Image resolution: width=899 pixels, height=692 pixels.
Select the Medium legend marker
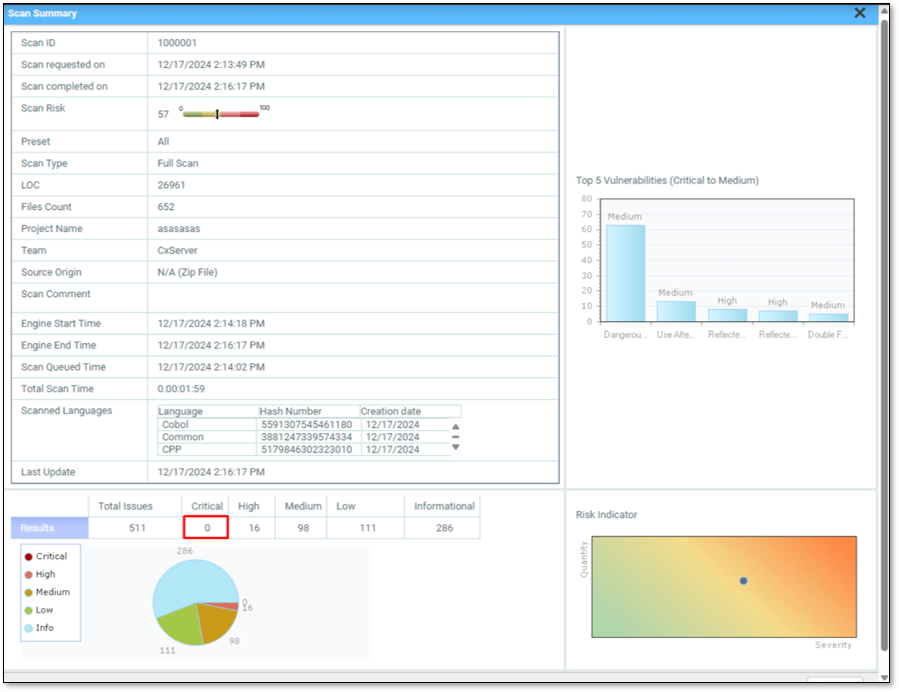[29, 592]
